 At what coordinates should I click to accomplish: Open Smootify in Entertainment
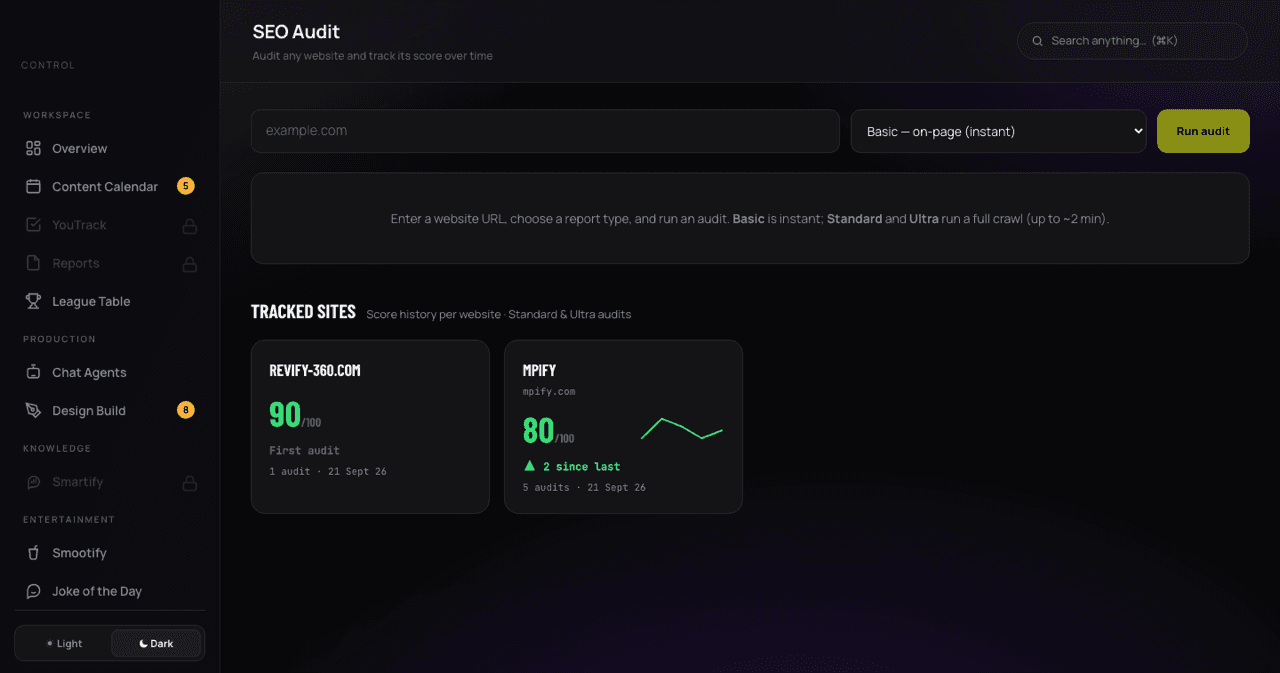pos(110,553)
